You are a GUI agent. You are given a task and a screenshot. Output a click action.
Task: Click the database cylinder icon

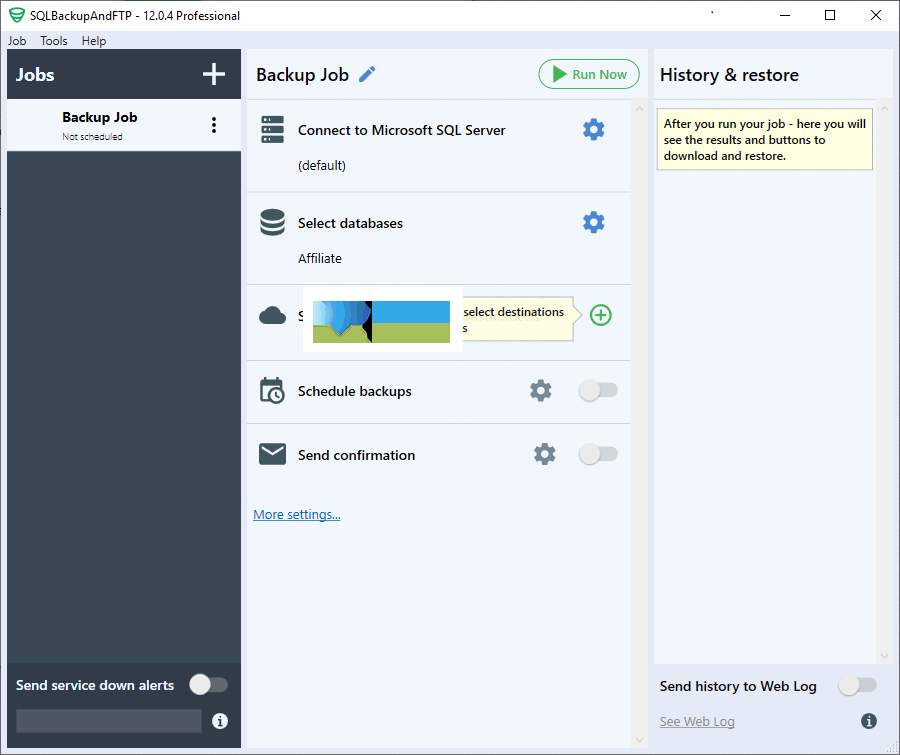coord(272,222)
